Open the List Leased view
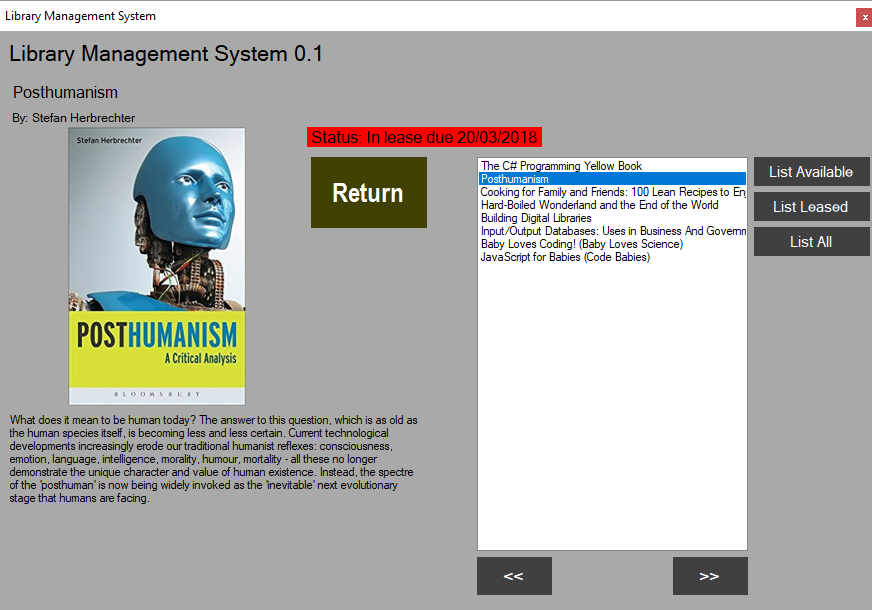872x610 pixels. (811, 207)
